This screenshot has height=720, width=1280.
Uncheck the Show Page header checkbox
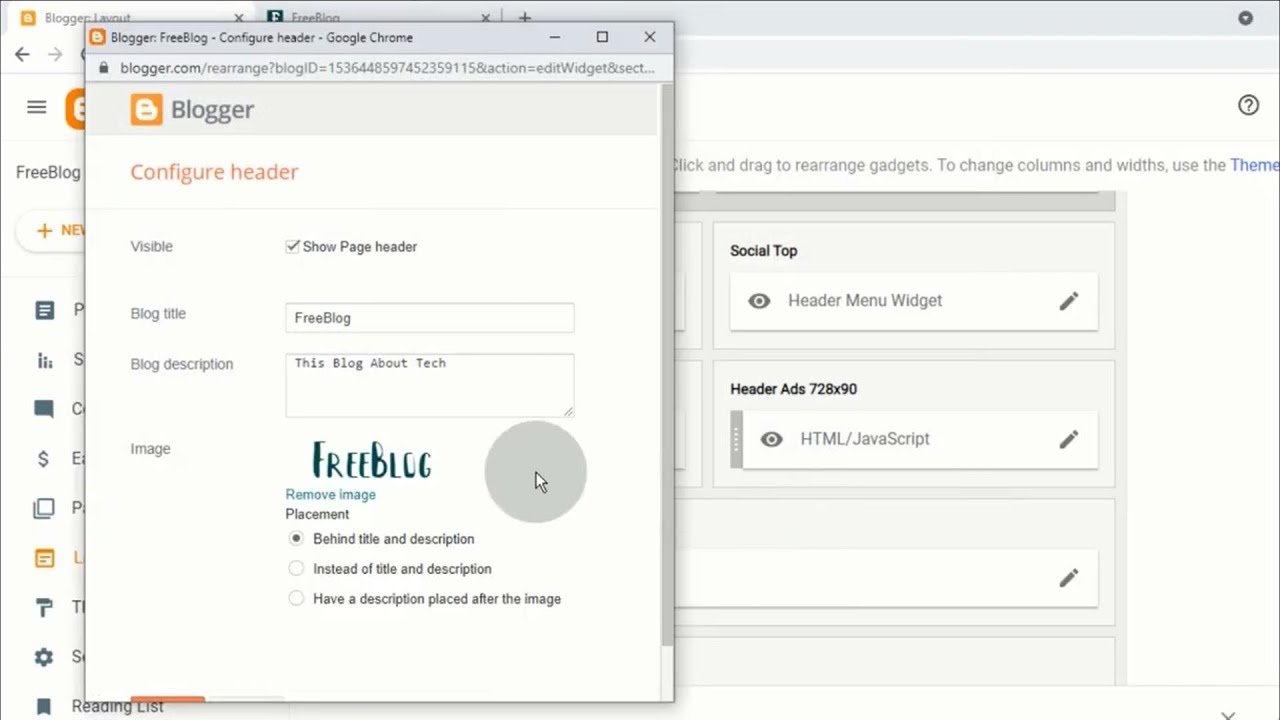(x=292, y=246)
